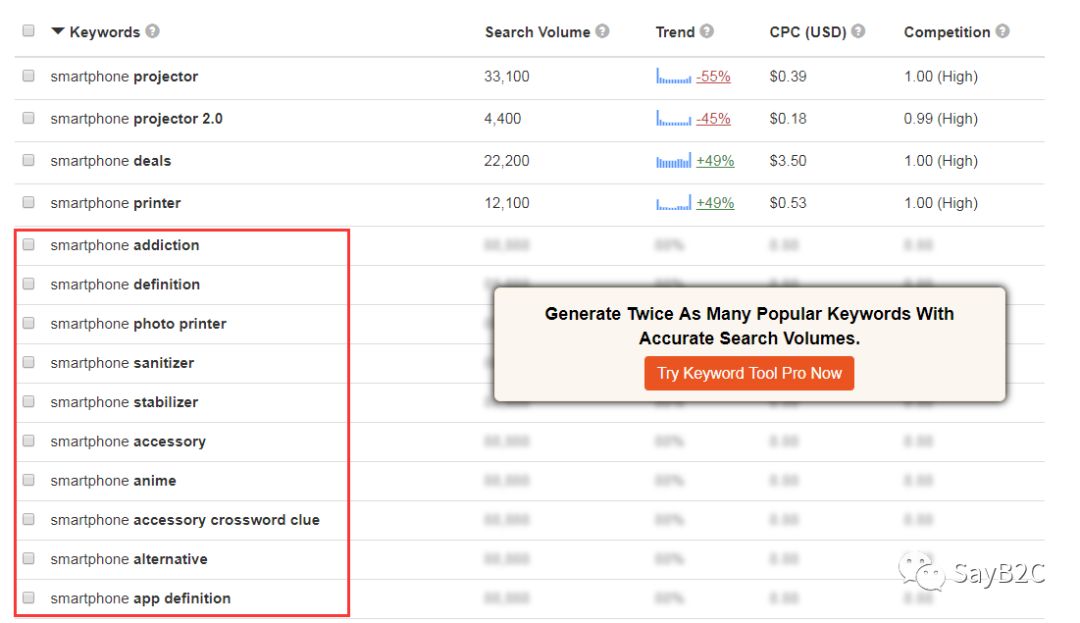The height and width of the screenshot is (623, 1080).
Task: Sort by Search Volume column header
Action: [x=537, y=32]
